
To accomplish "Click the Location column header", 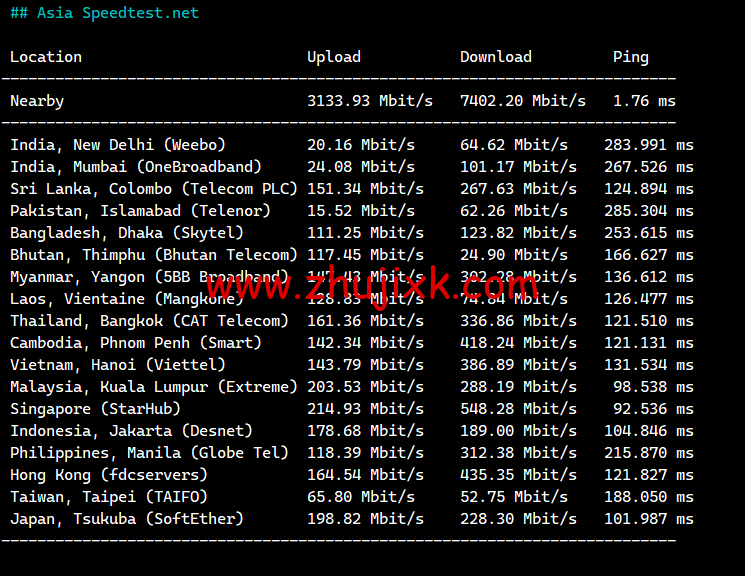I will pyautogui.click(x=46, y=57).
